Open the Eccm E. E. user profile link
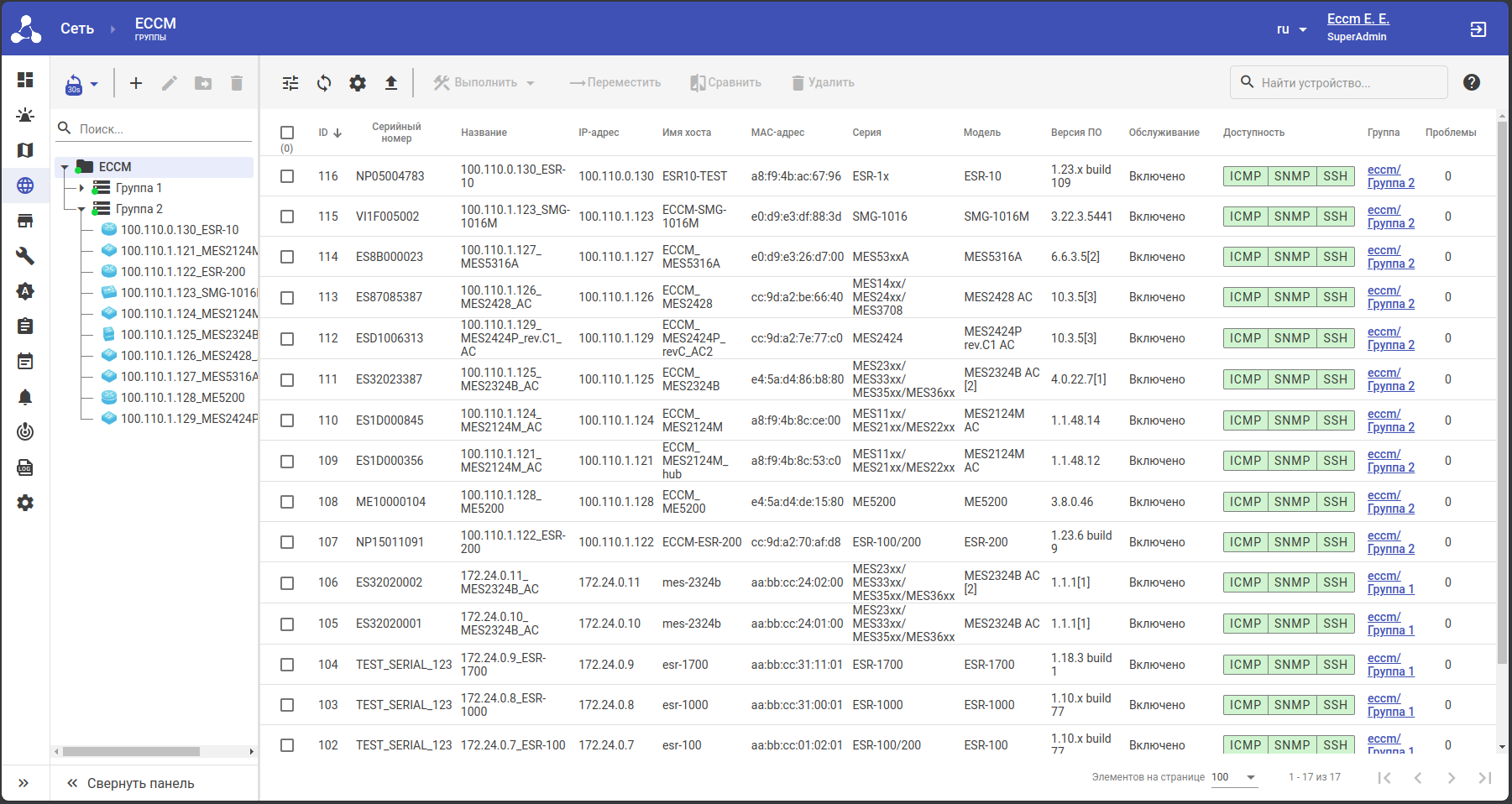This screenshot has width=1512, height=804. (x=1358, y=19)
